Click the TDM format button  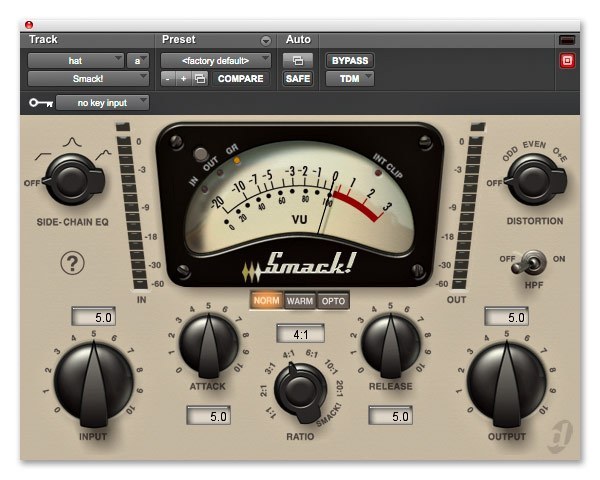[348, 78]
